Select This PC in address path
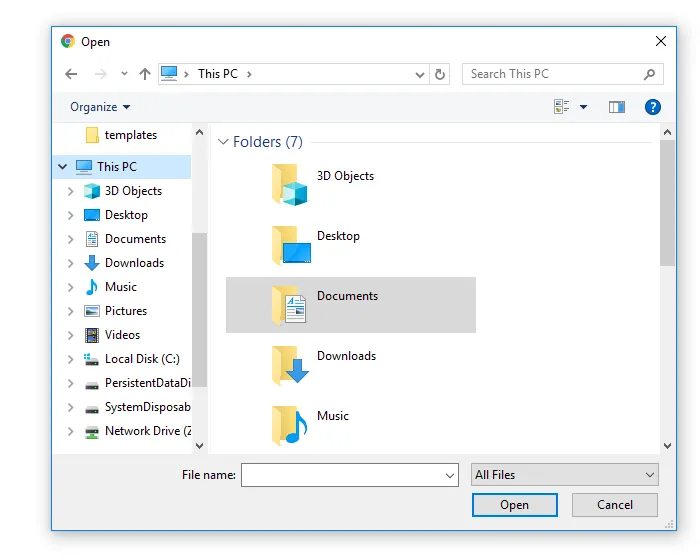700x560 pixels. click(218, 74)
